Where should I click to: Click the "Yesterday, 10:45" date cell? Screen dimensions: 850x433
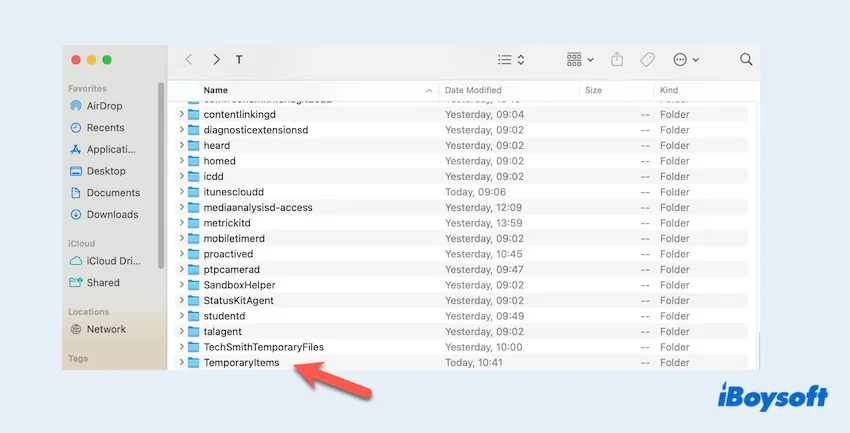pos(484,254)
